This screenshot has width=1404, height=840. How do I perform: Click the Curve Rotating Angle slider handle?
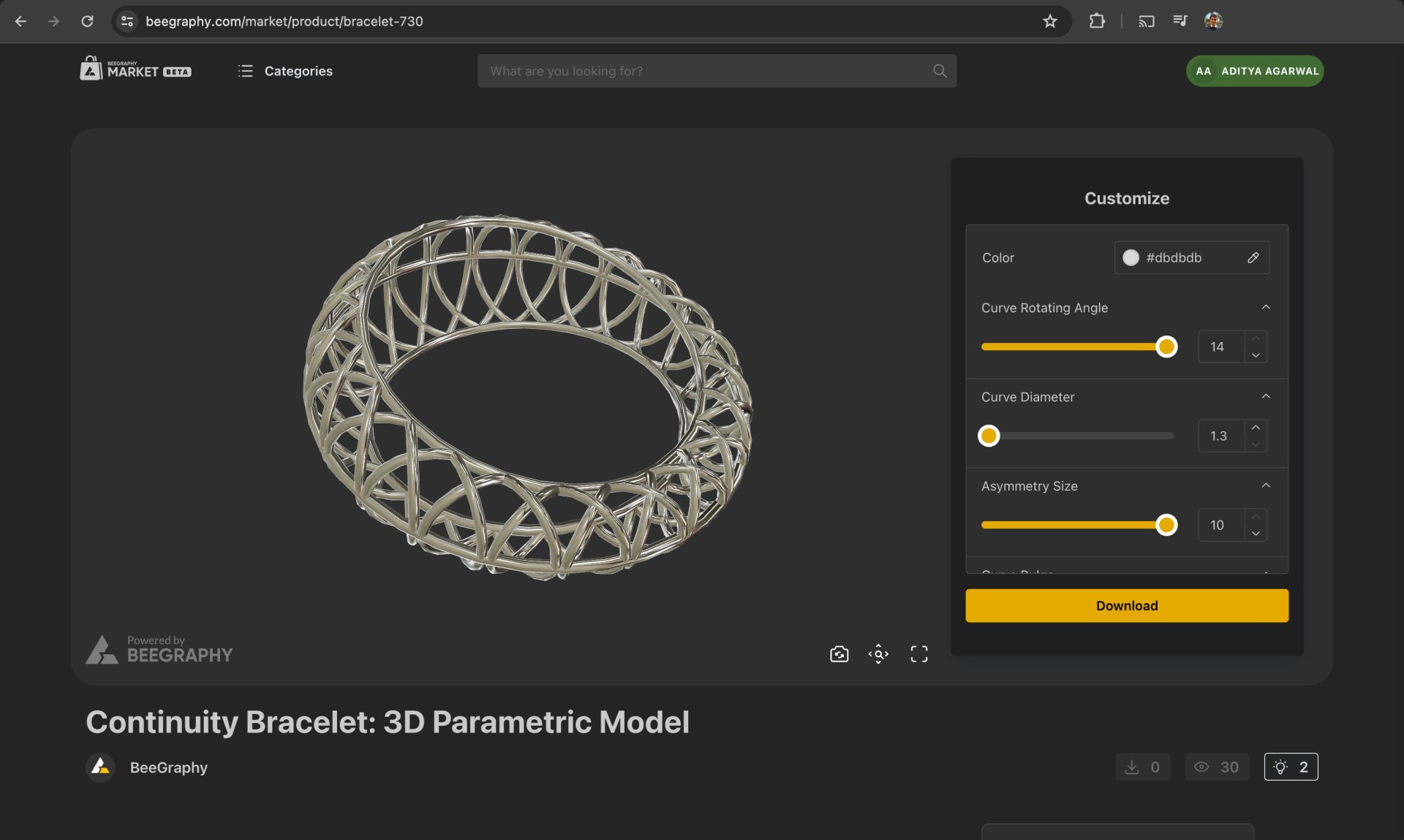1166,347
